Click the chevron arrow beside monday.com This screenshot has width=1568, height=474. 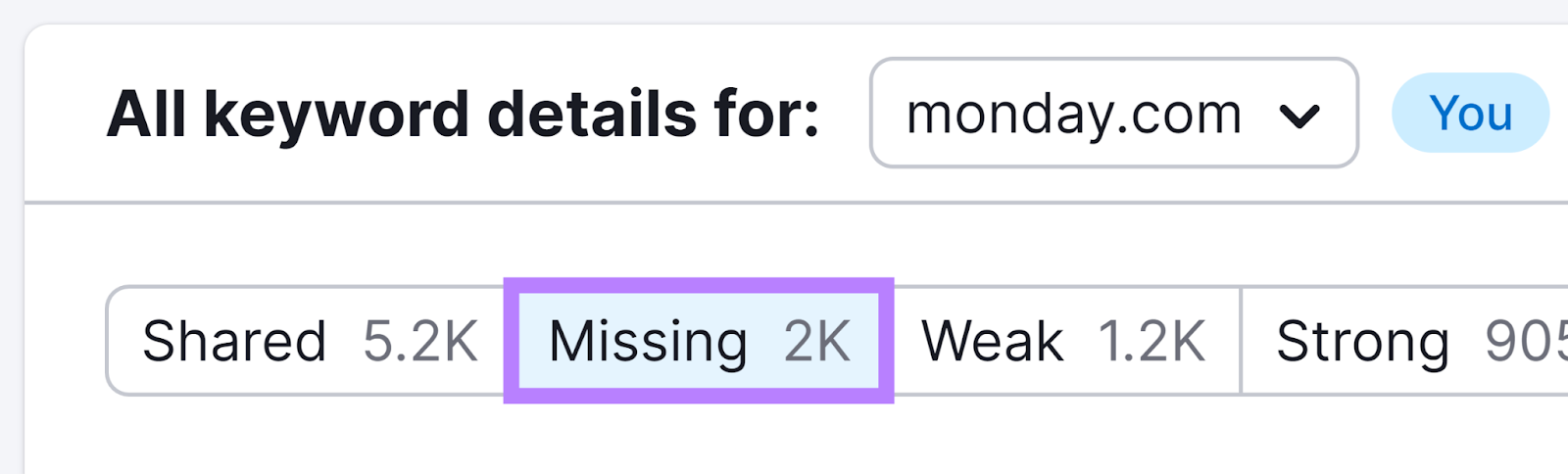1299,117
